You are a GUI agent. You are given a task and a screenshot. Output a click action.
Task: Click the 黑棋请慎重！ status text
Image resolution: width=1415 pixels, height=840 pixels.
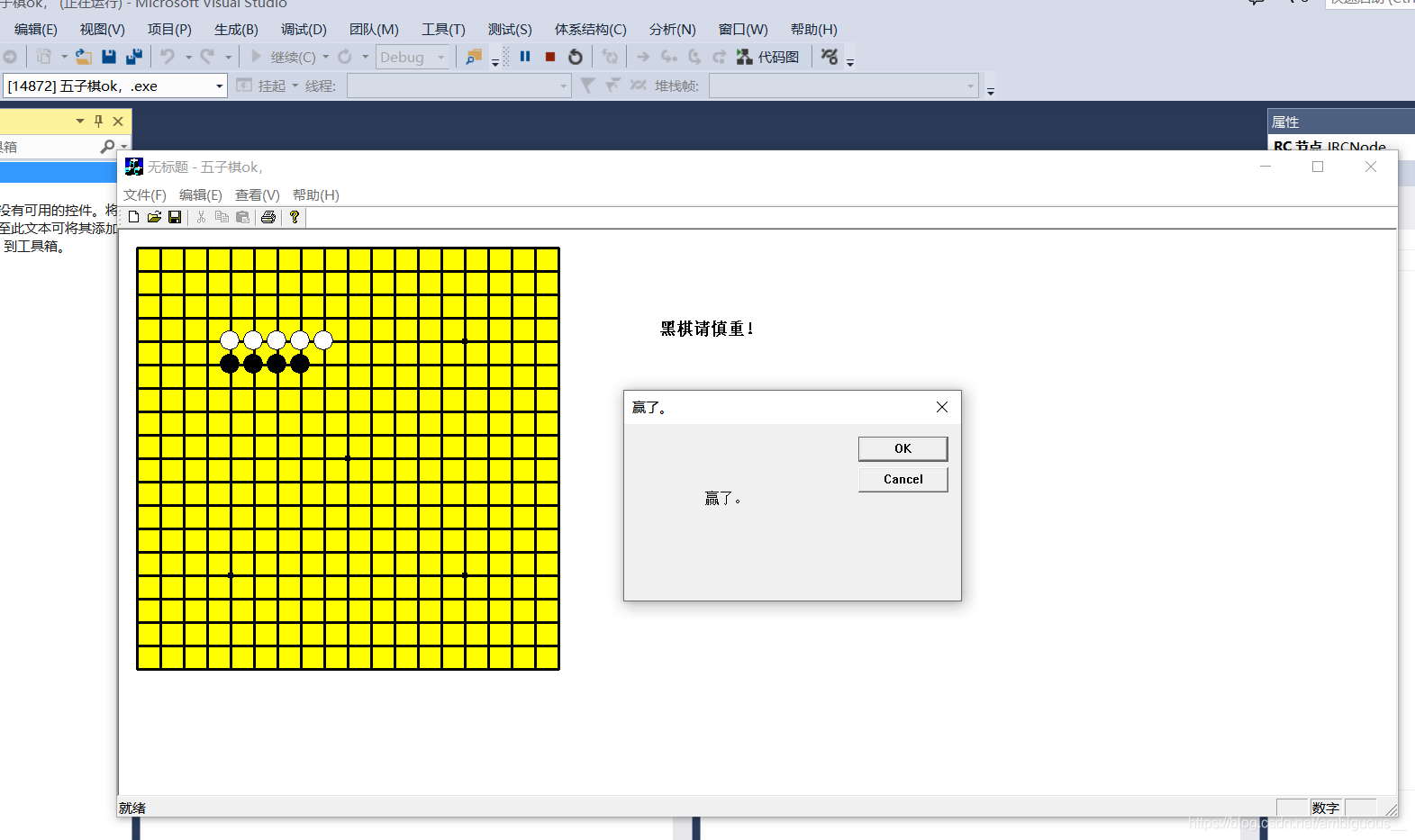[707, 329]
